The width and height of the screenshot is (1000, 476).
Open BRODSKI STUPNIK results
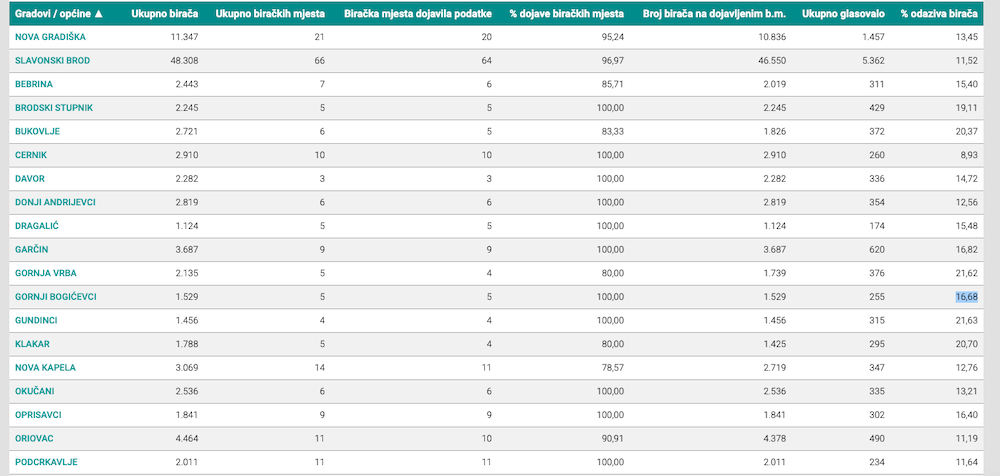(54, 108)
